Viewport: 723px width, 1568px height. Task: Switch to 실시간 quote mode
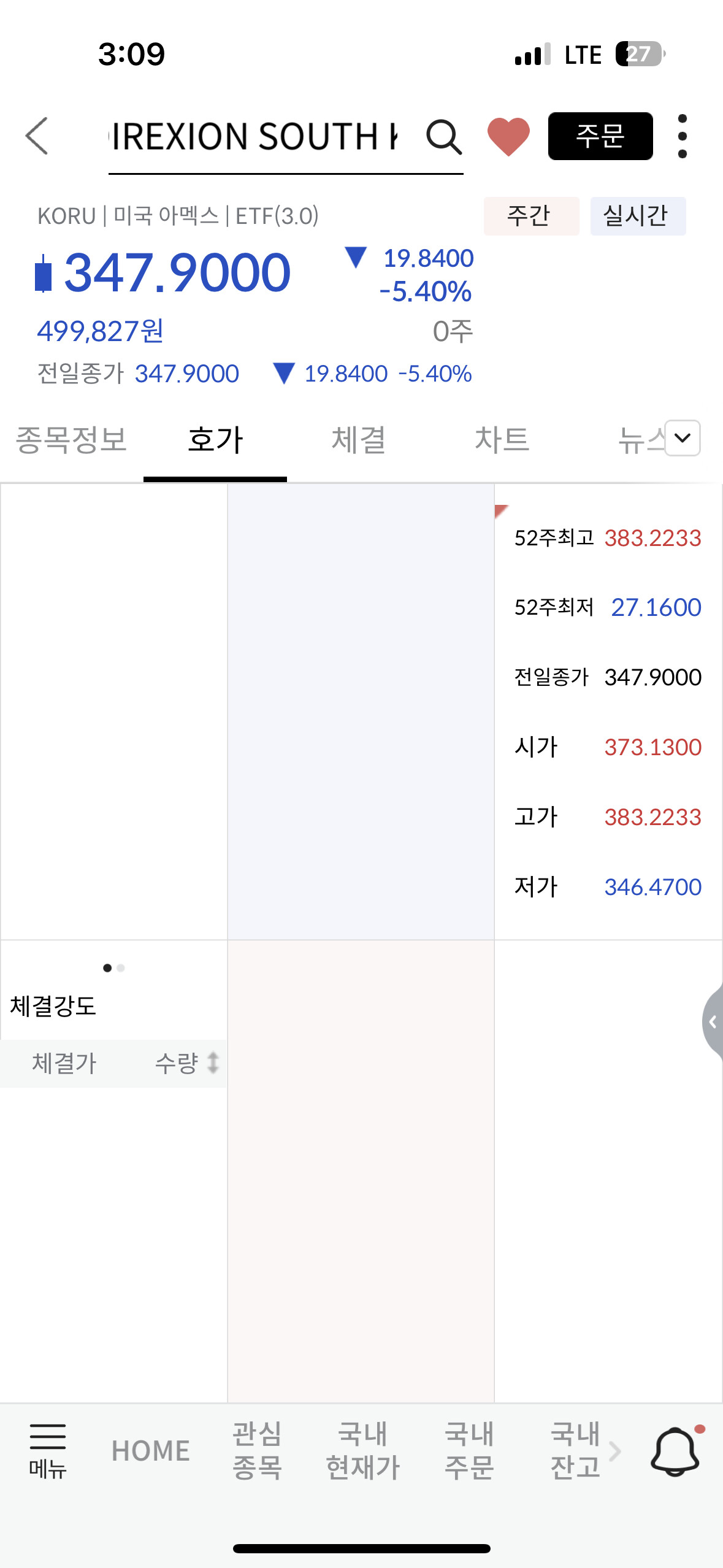637,216
